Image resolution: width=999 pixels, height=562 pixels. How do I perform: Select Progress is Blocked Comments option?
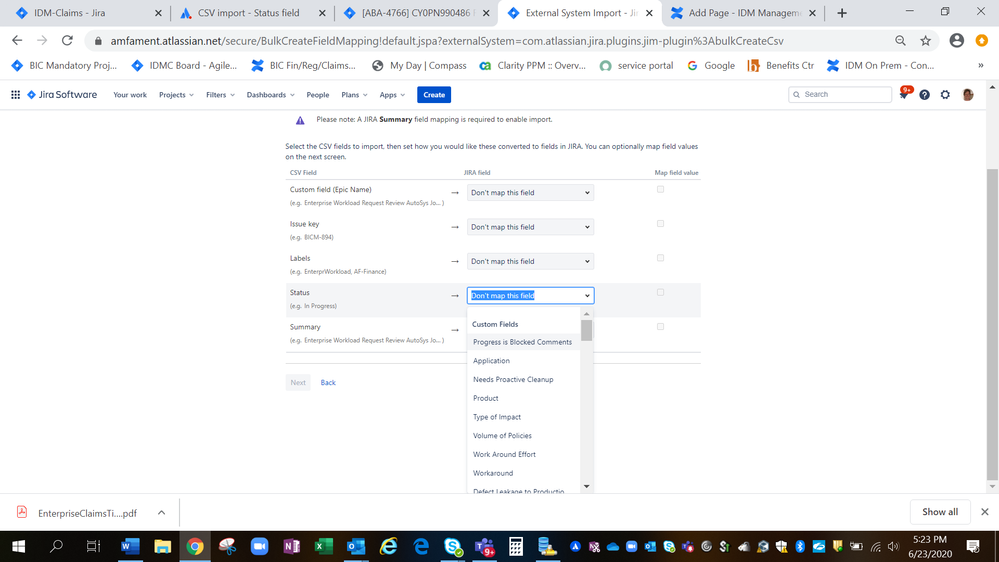(x=524, y=342)
